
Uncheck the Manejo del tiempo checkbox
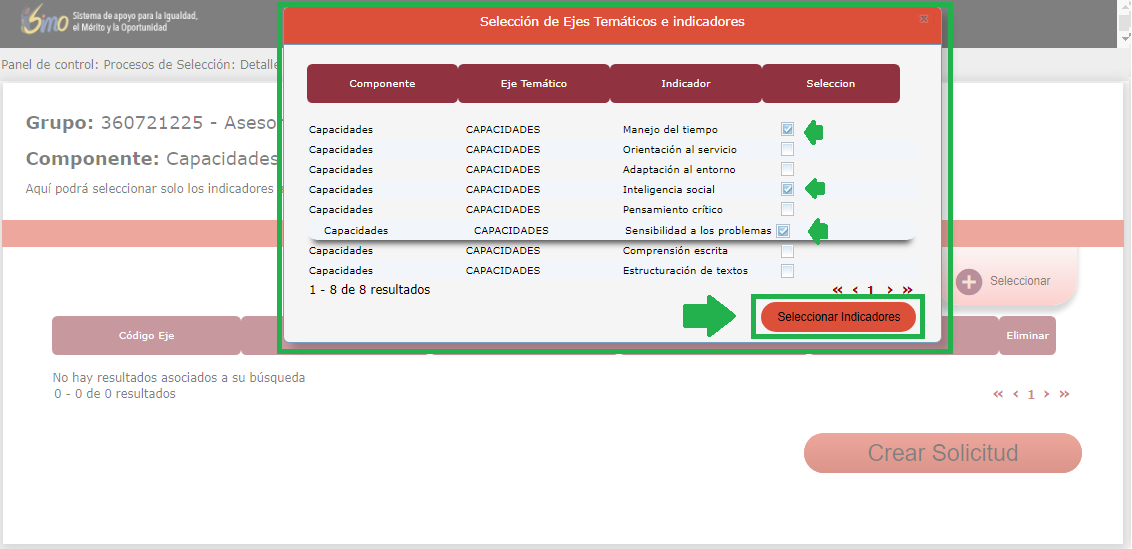pos(787,130)
